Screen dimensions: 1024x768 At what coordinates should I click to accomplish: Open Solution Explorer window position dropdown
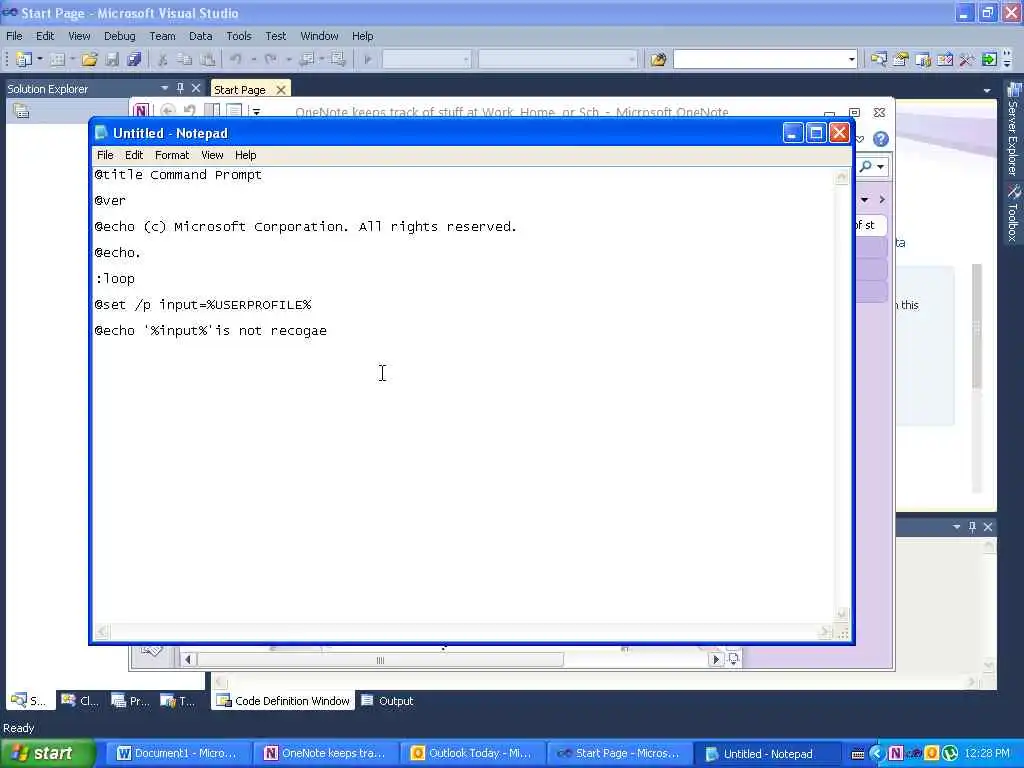pyautogui.click(x=165, y=88)
